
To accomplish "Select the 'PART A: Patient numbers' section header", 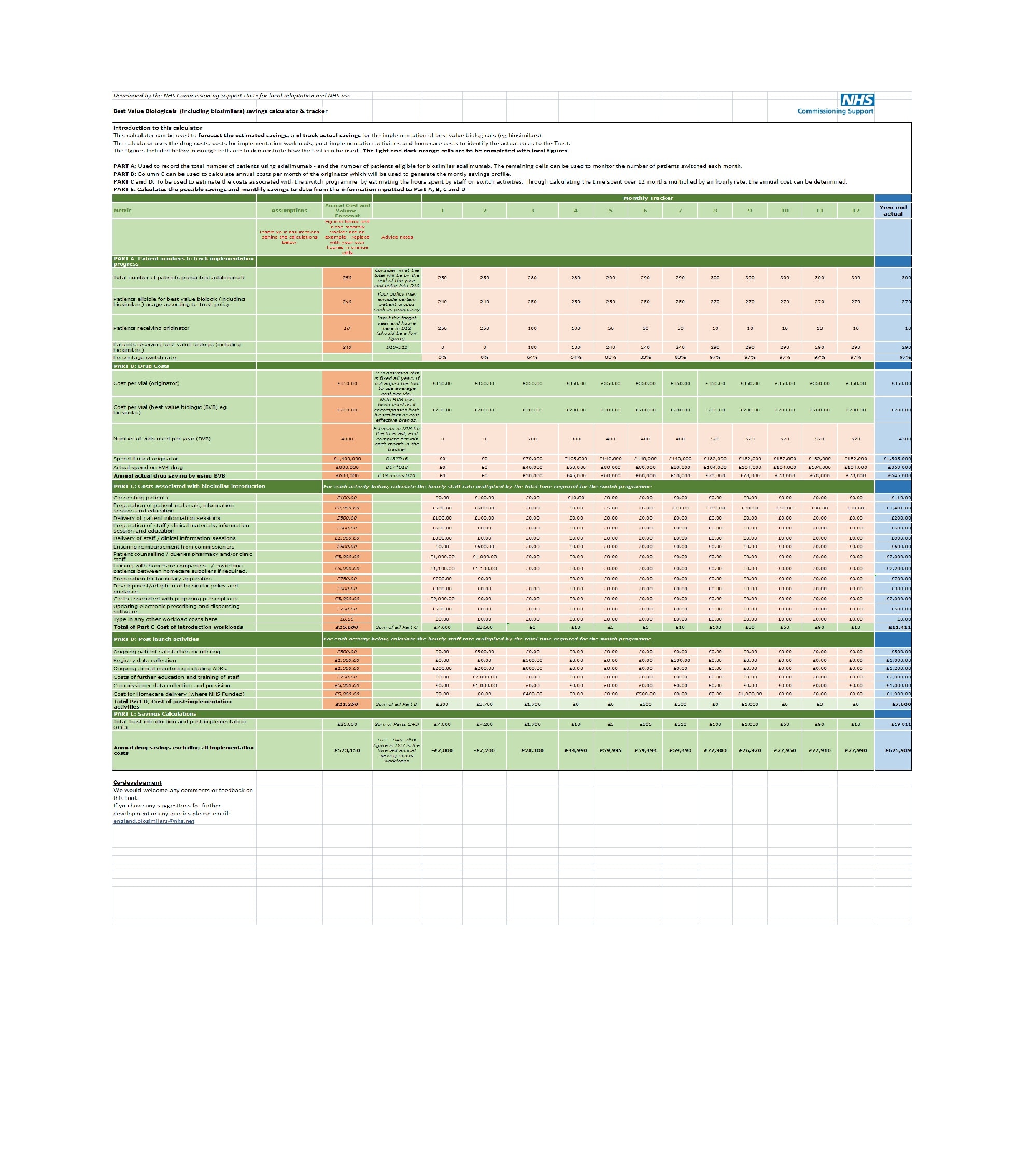I will (184, 261).
